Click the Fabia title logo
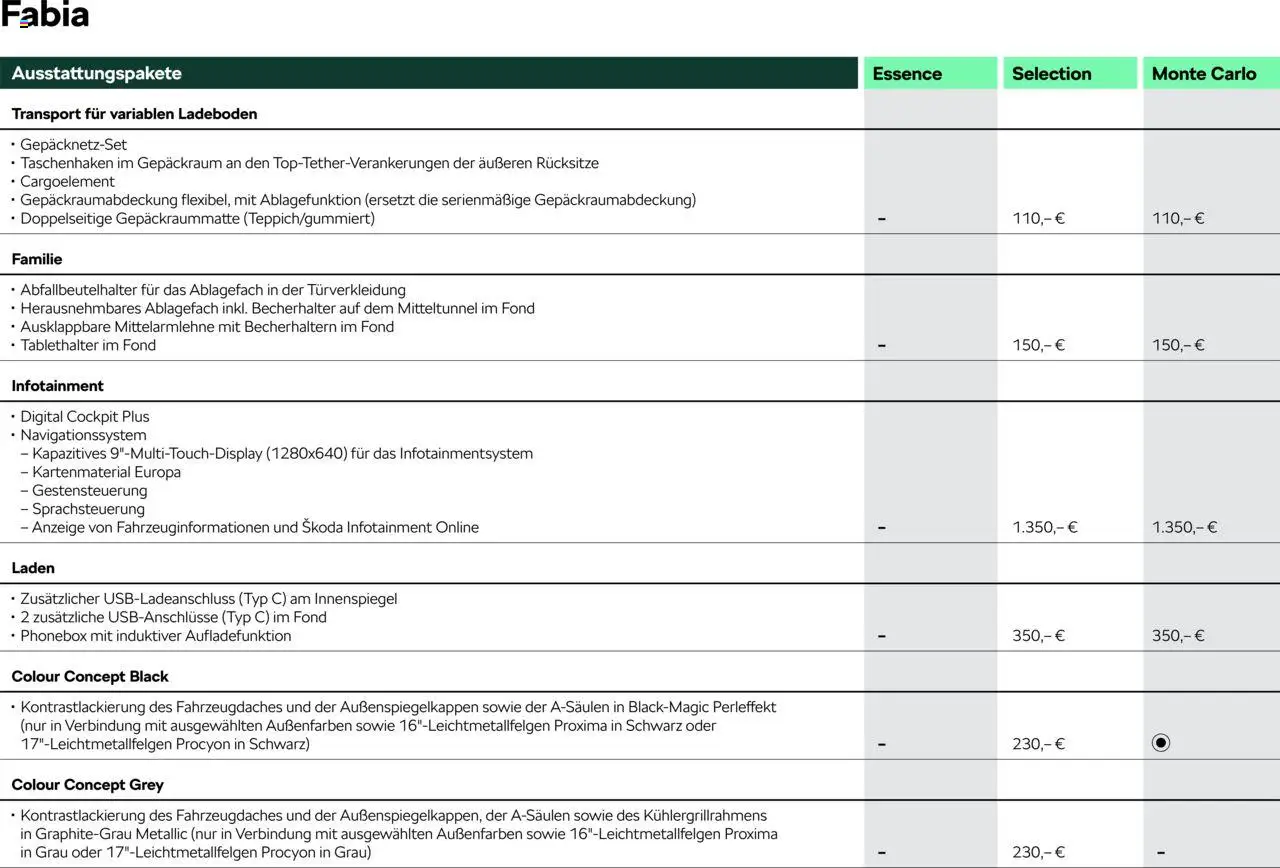Screen dimensions: 1280x868 coord(45,15)
